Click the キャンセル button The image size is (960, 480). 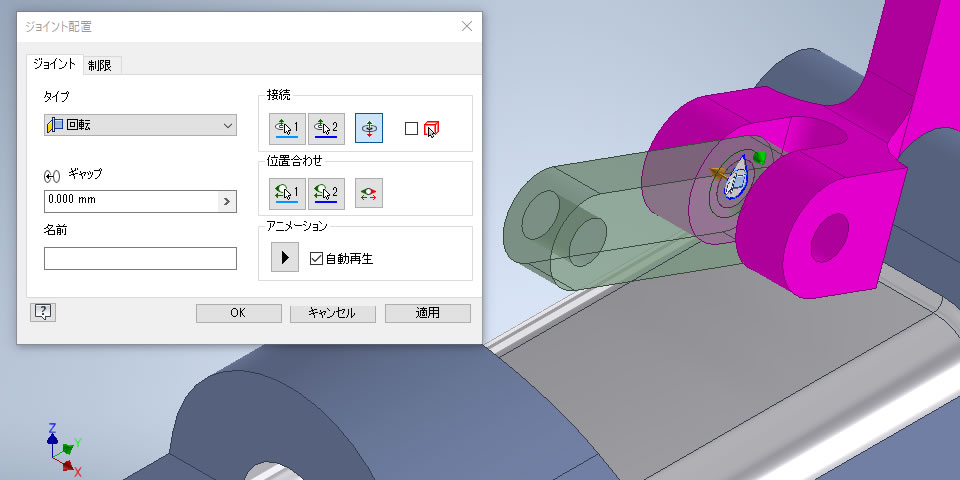(x=332, y=313)
